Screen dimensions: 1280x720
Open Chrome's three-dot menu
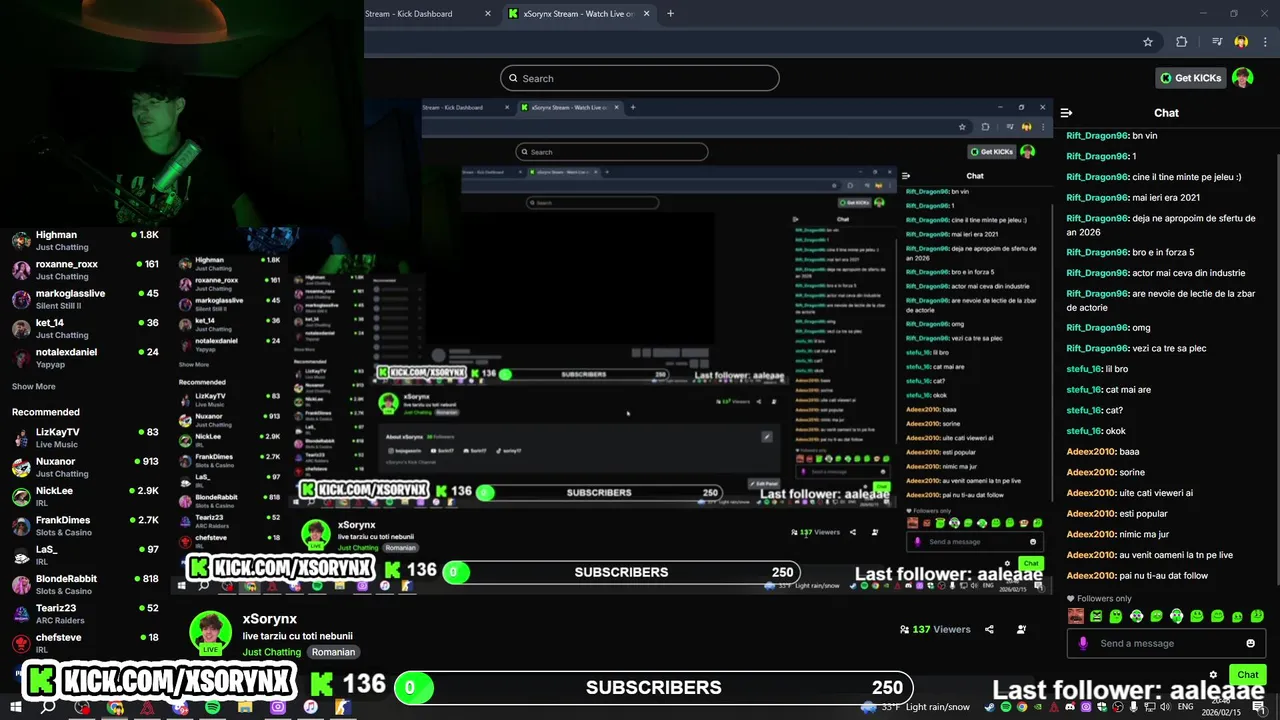1264,42
